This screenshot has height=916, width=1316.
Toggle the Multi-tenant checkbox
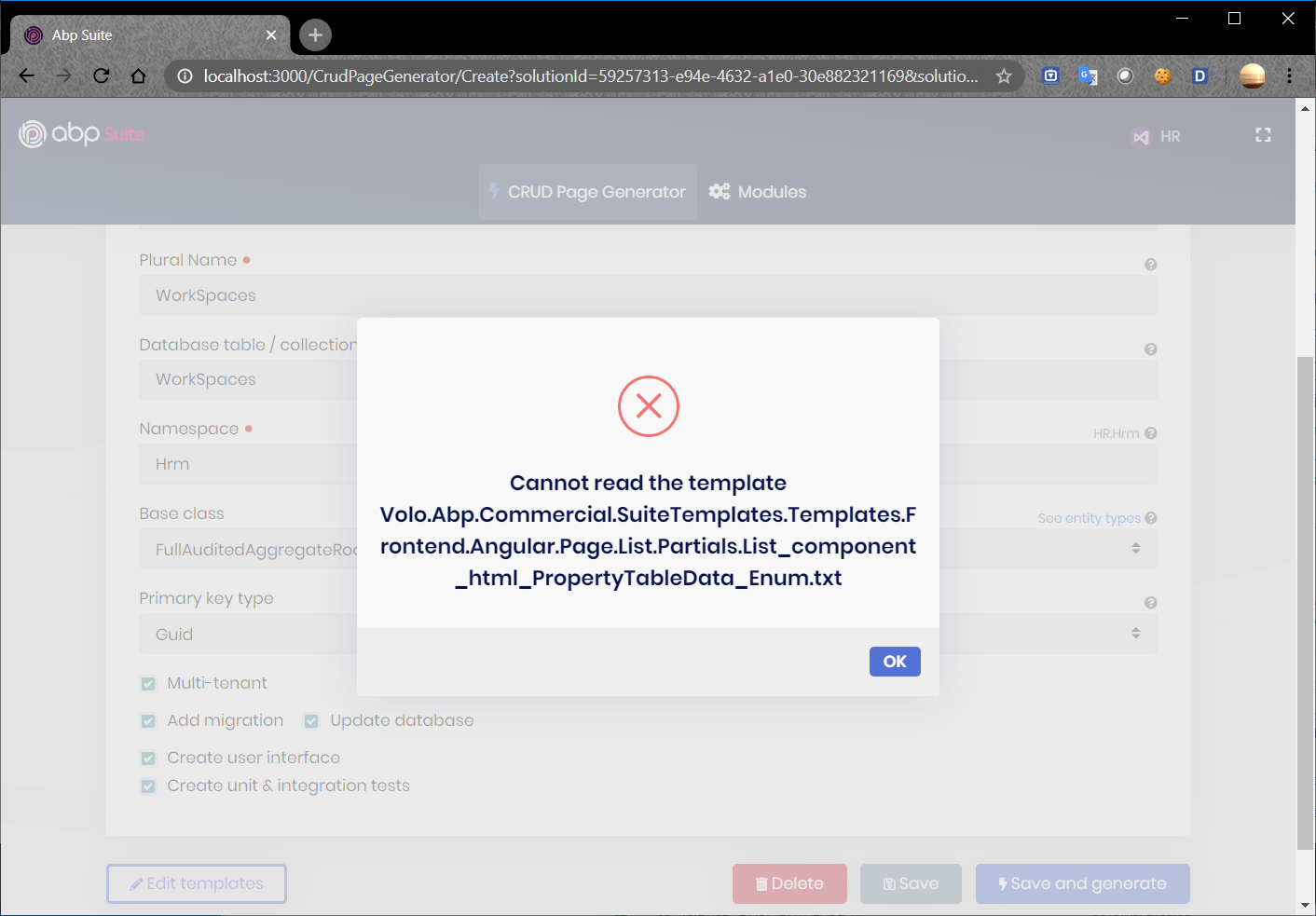tap(148, 684)
